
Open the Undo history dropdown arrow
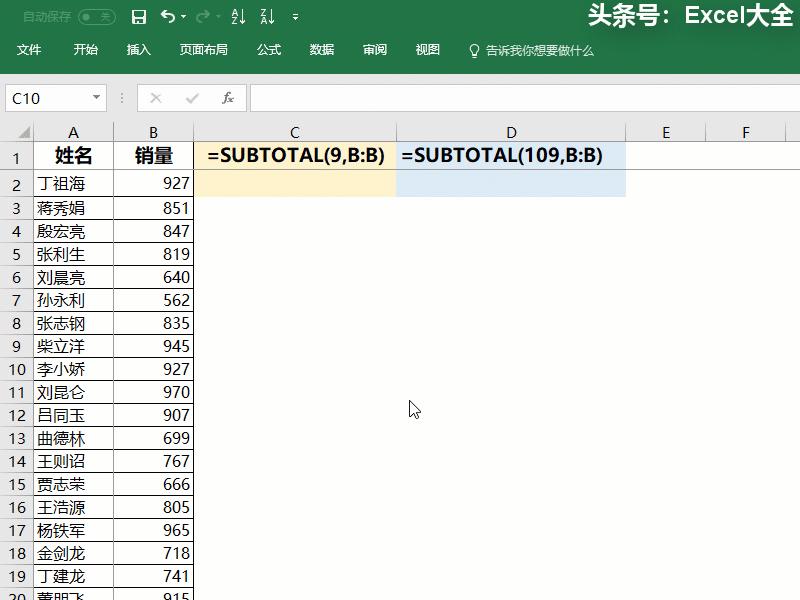point(183,17)
